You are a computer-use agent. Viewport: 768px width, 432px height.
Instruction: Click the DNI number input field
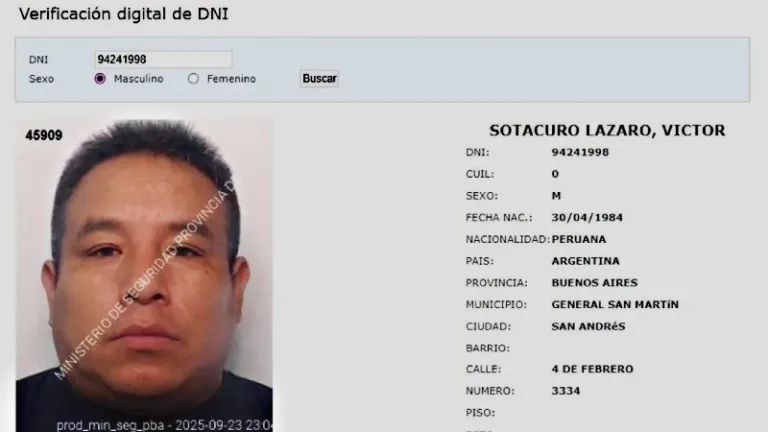[x=163, y=59]
